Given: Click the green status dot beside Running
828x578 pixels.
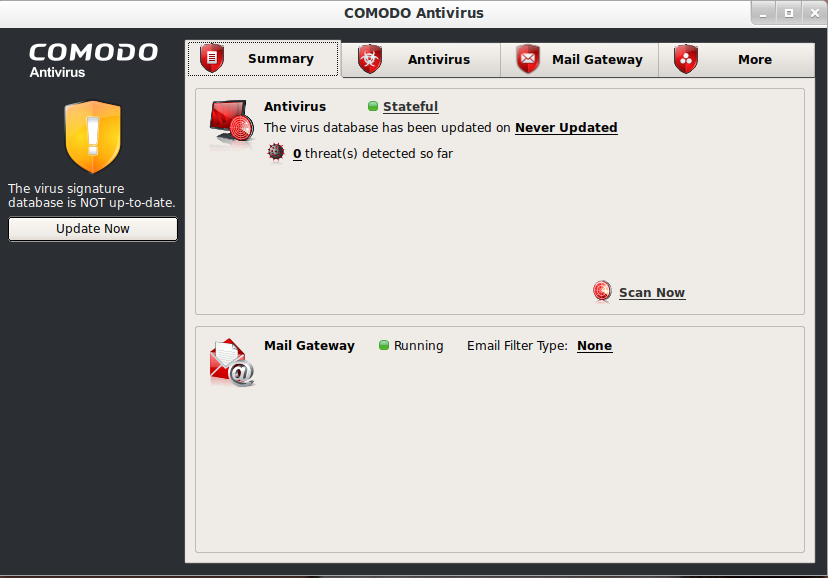Looking at the screenshot, I should pyautogui.click(x=384, y=345).
